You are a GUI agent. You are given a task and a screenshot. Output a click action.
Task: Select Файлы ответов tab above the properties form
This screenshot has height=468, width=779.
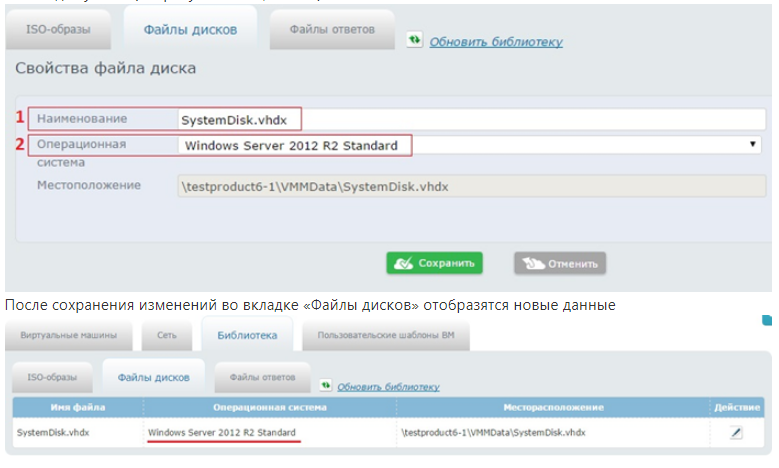click(332, 29)
